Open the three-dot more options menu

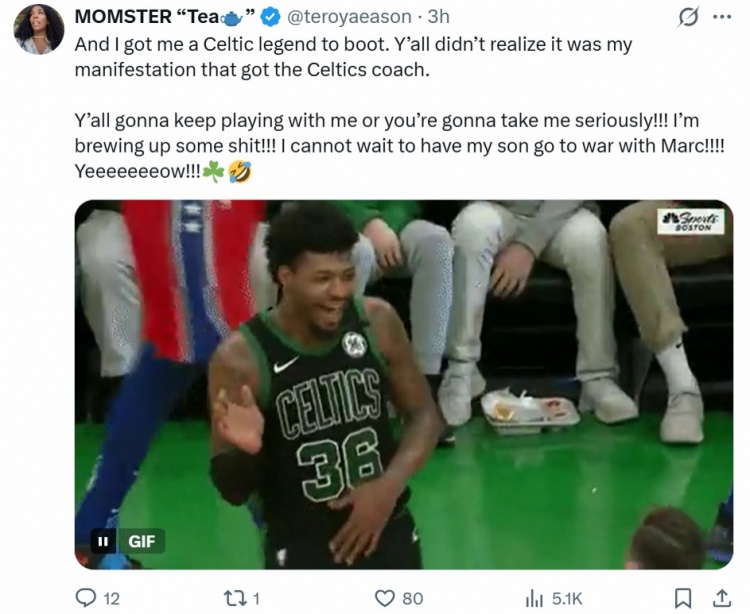click(x=722, y=17)
